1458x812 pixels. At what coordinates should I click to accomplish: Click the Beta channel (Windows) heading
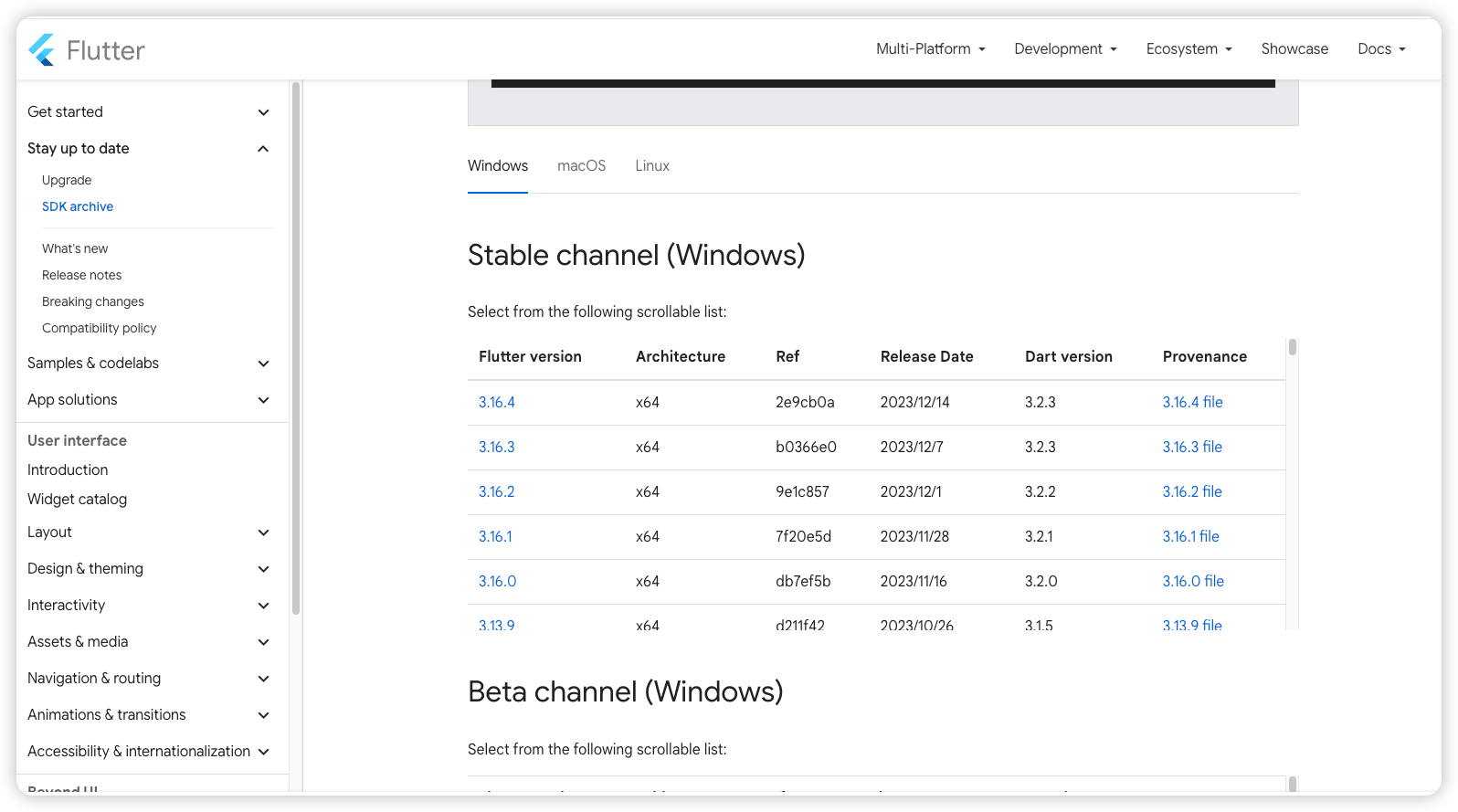click(626, 691)
